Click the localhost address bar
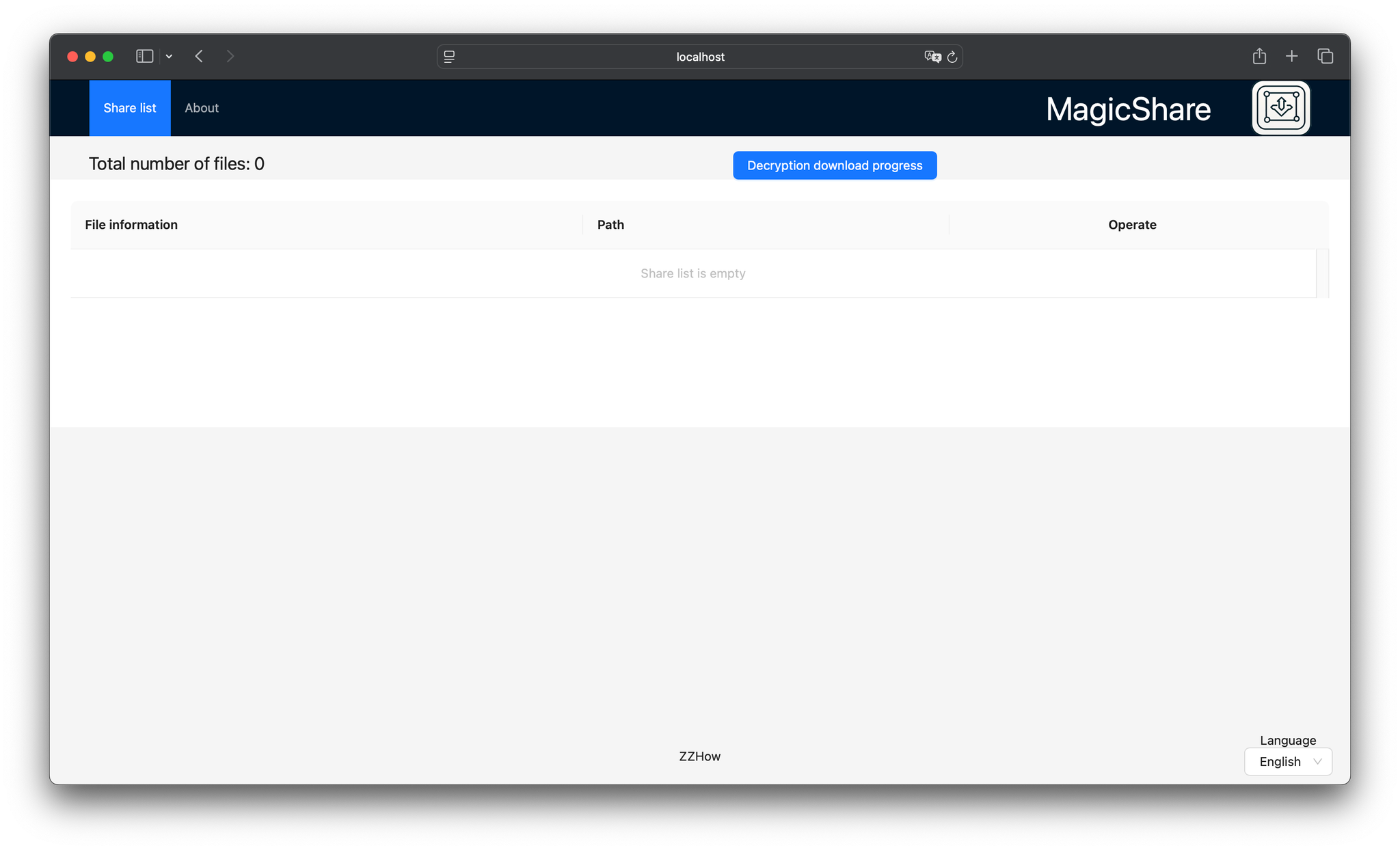 pos(700,57)
